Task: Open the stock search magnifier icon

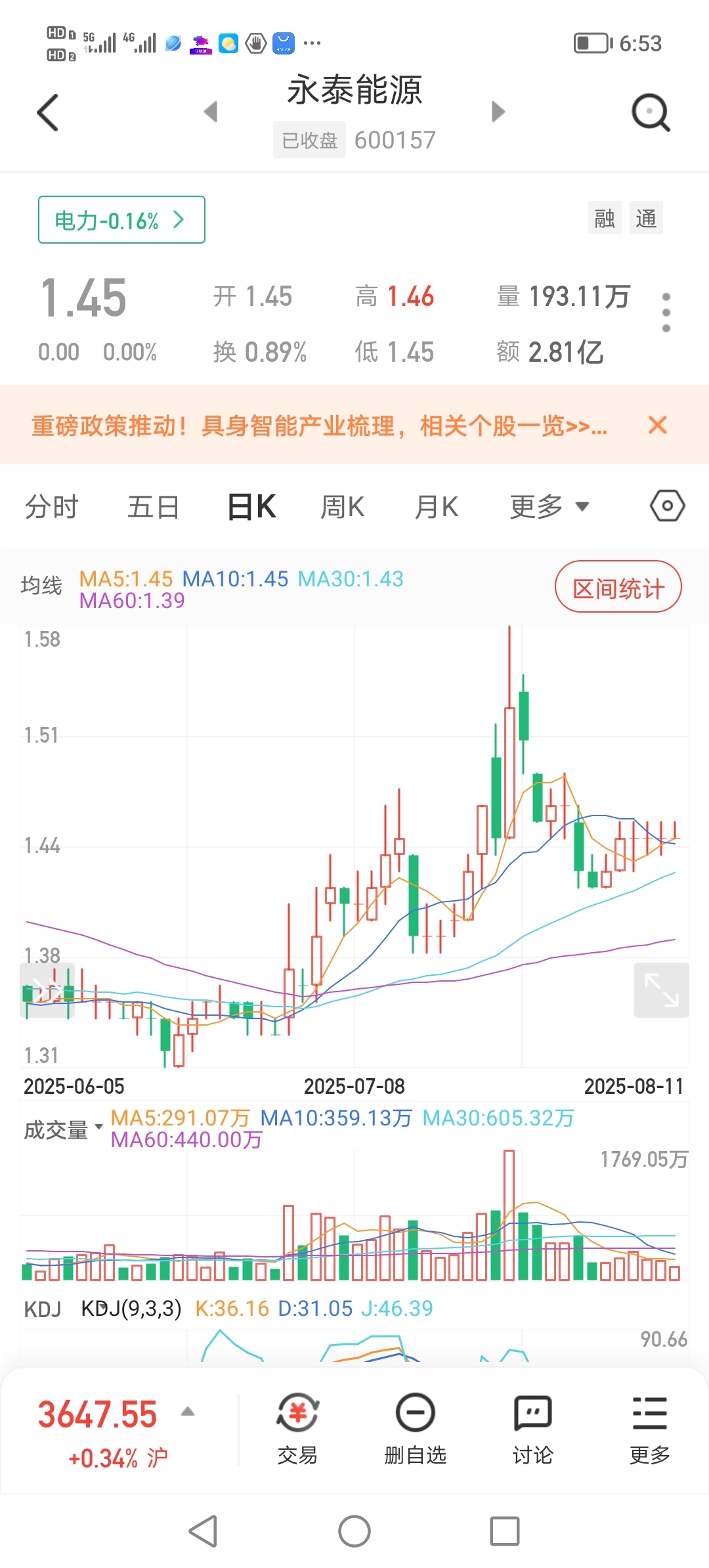Action: click(x=651, y=113)
